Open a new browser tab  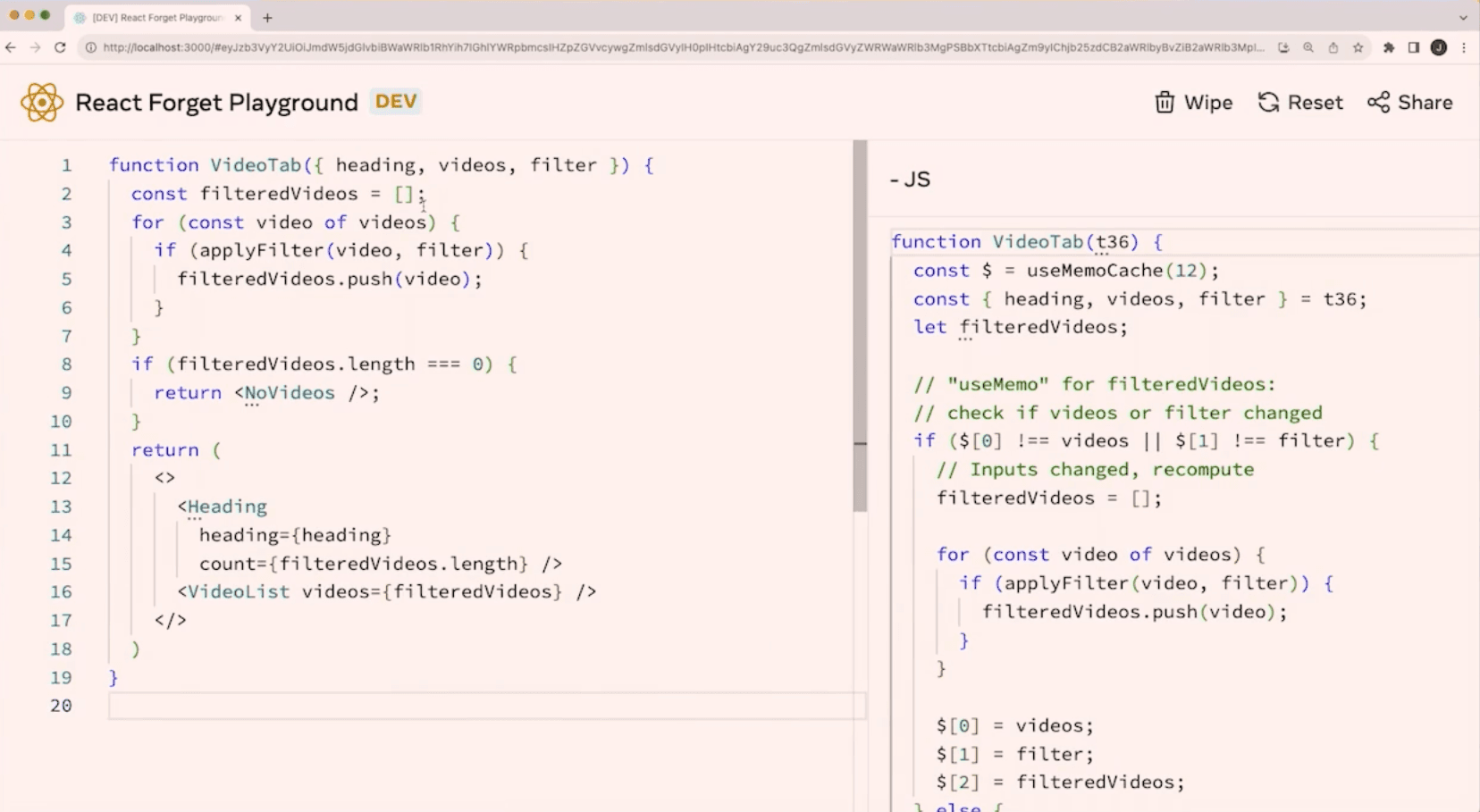pos(267,17)
